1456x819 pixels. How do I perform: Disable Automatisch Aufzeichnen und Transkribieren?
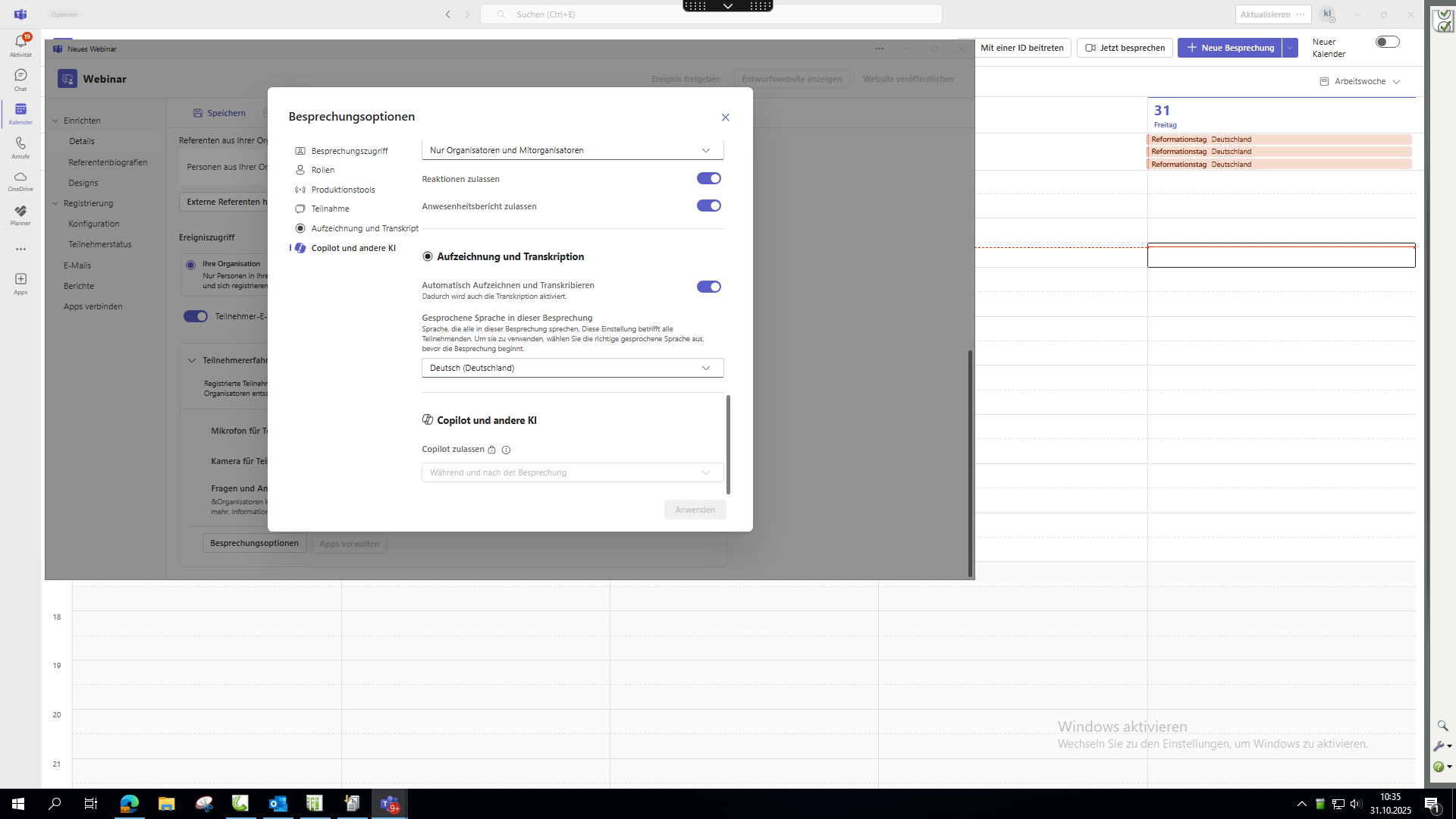coord(708,287)
